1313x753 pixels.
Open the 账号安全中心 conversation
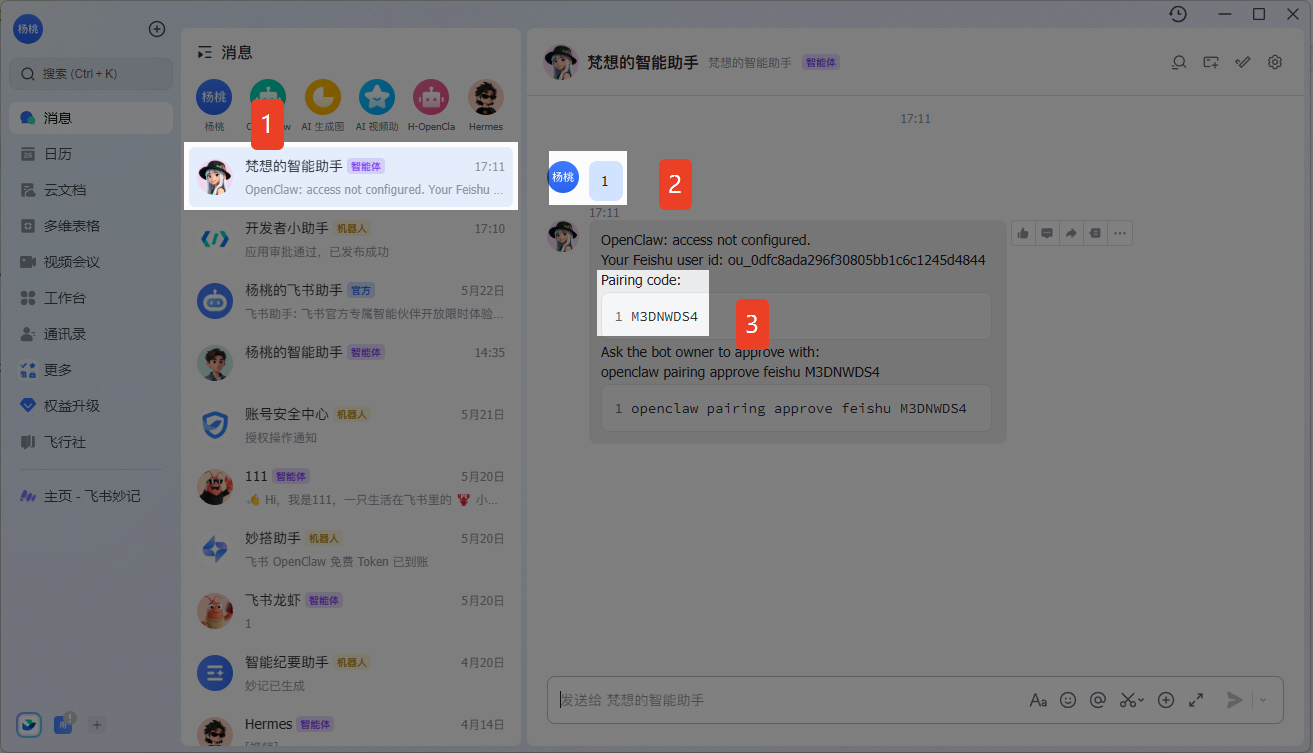(x=351, y=425)
